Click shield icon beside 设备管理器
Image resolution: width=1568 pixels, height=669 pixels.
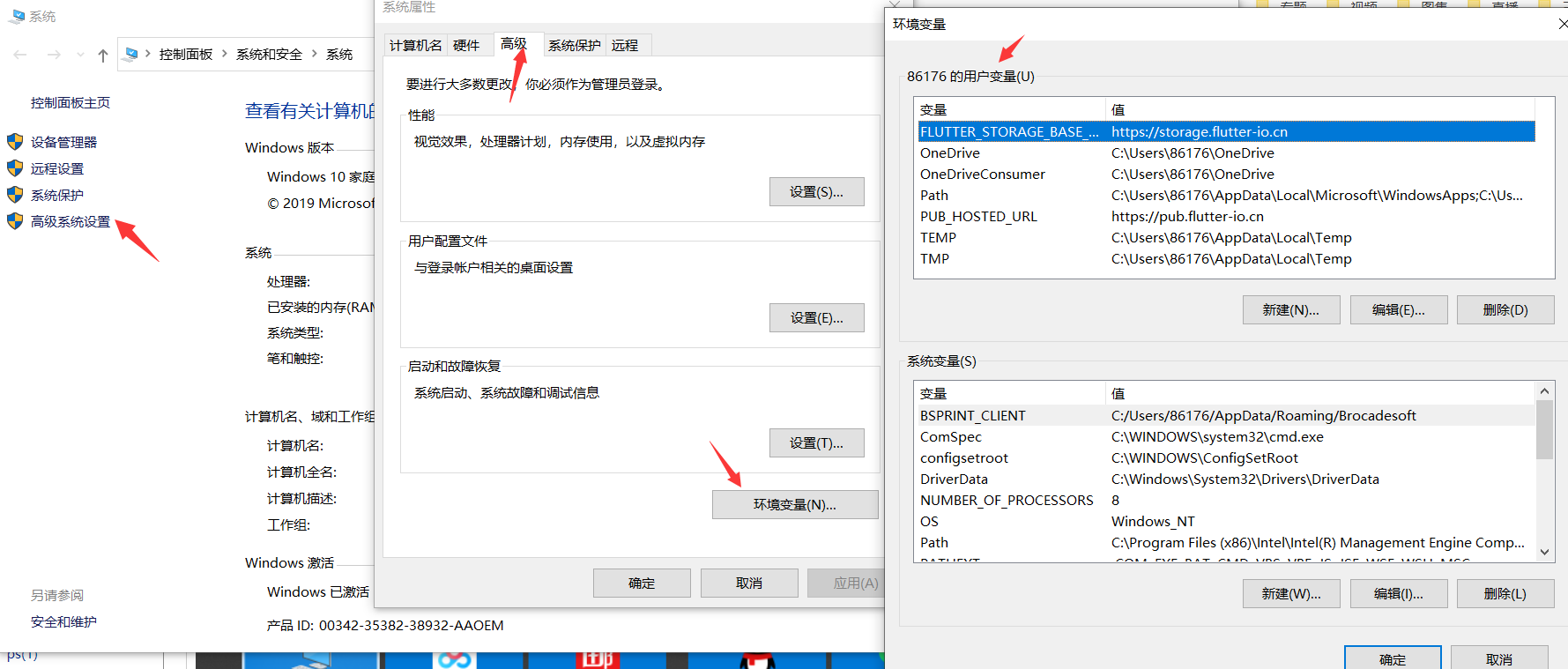click(15, 142)
